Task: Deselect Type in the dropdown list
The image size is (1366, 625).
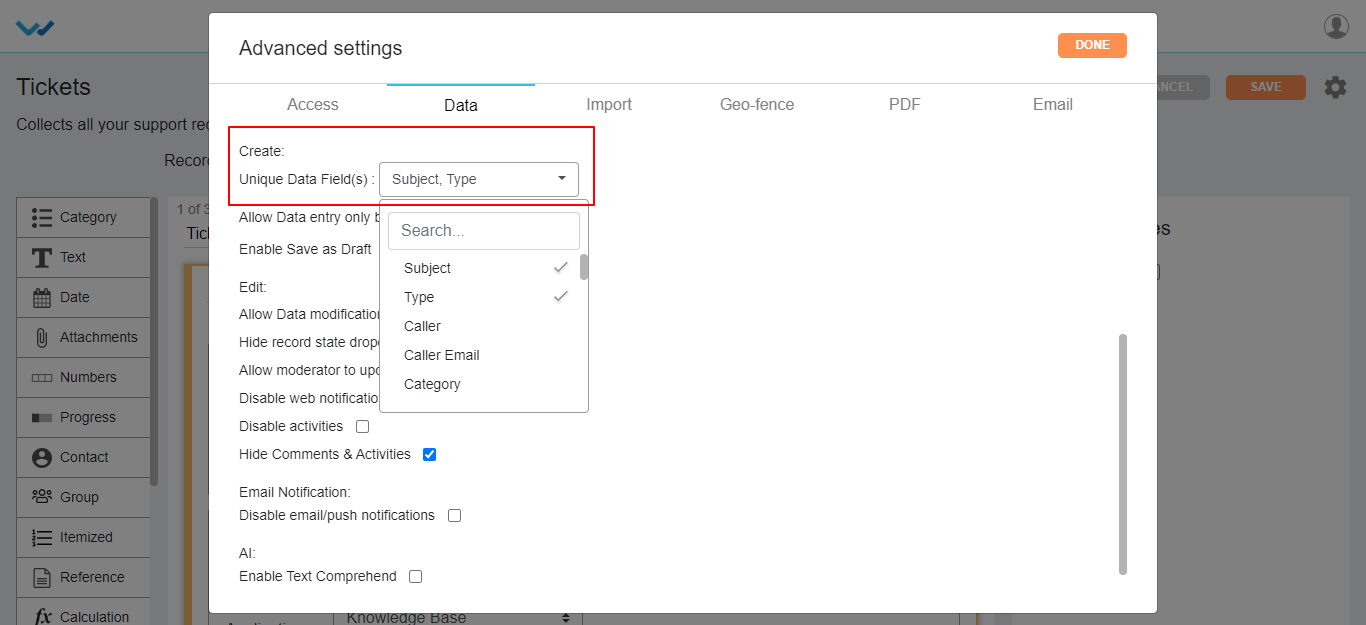Action: [x=484, y=297]
